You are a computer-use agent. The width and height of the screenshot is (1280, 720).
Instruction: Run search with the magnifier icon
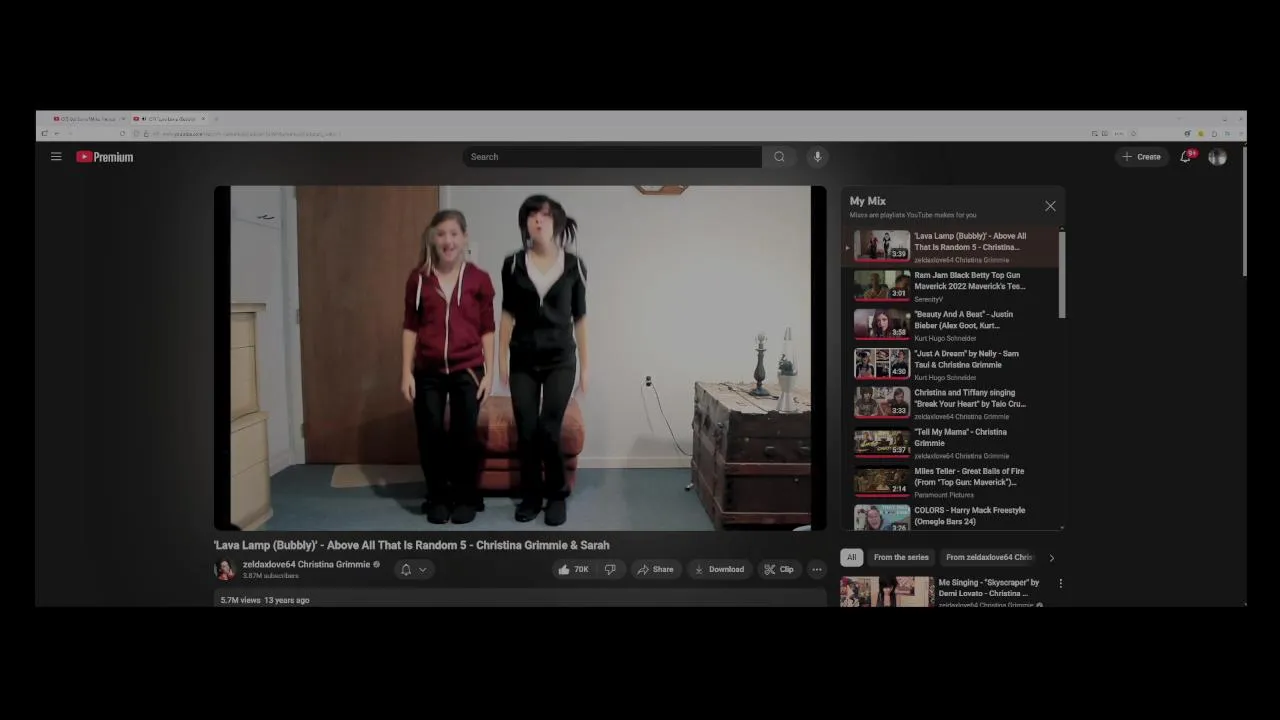point(779,157)
